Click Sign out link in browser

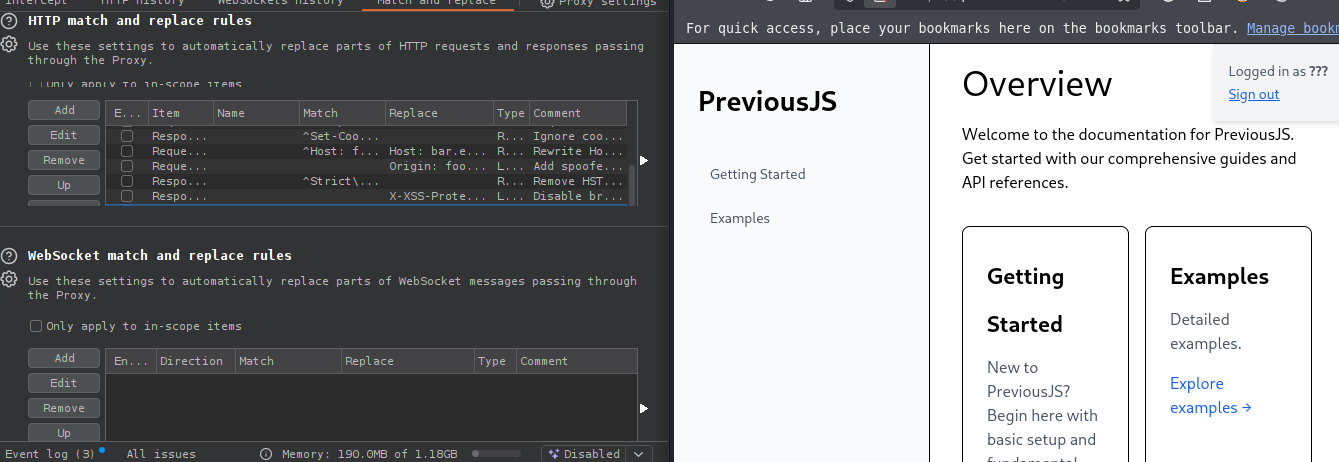click(1254, 94)
